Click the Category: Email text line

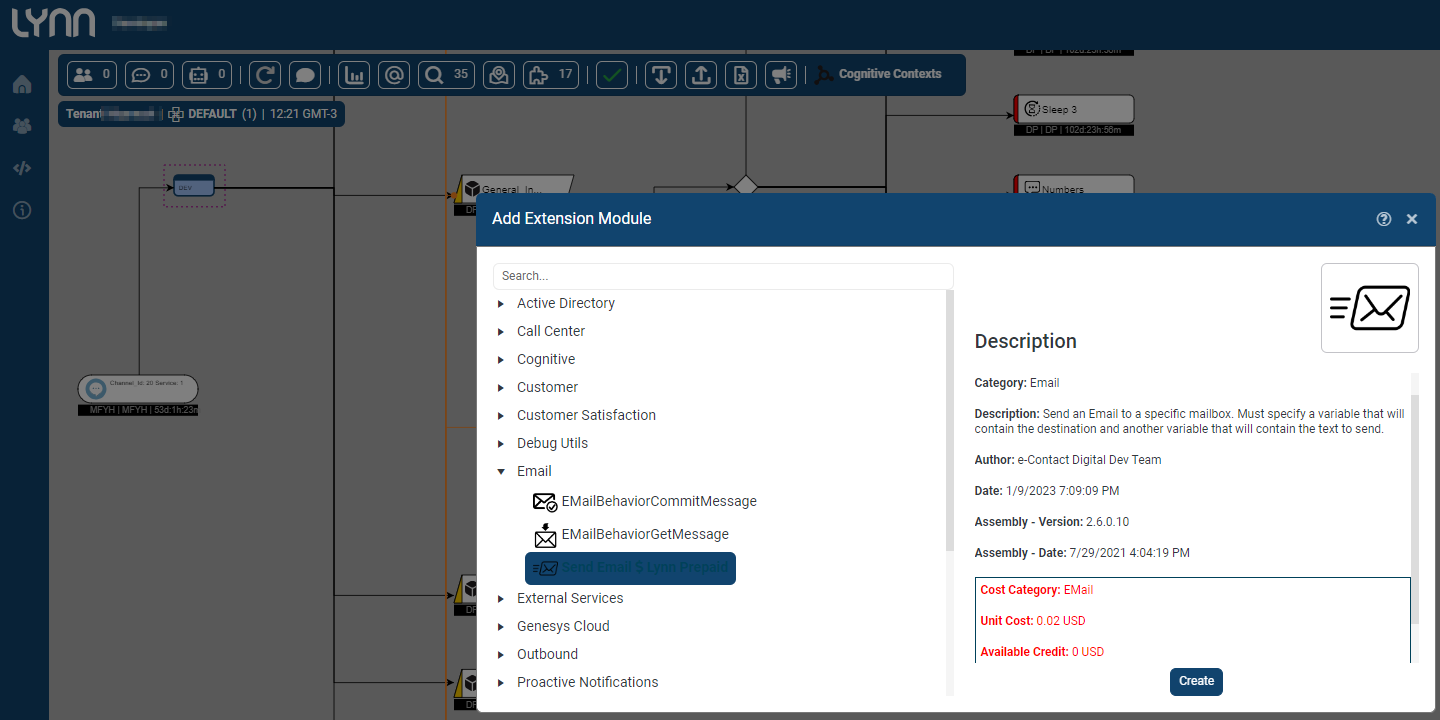tap(1017, 383)
